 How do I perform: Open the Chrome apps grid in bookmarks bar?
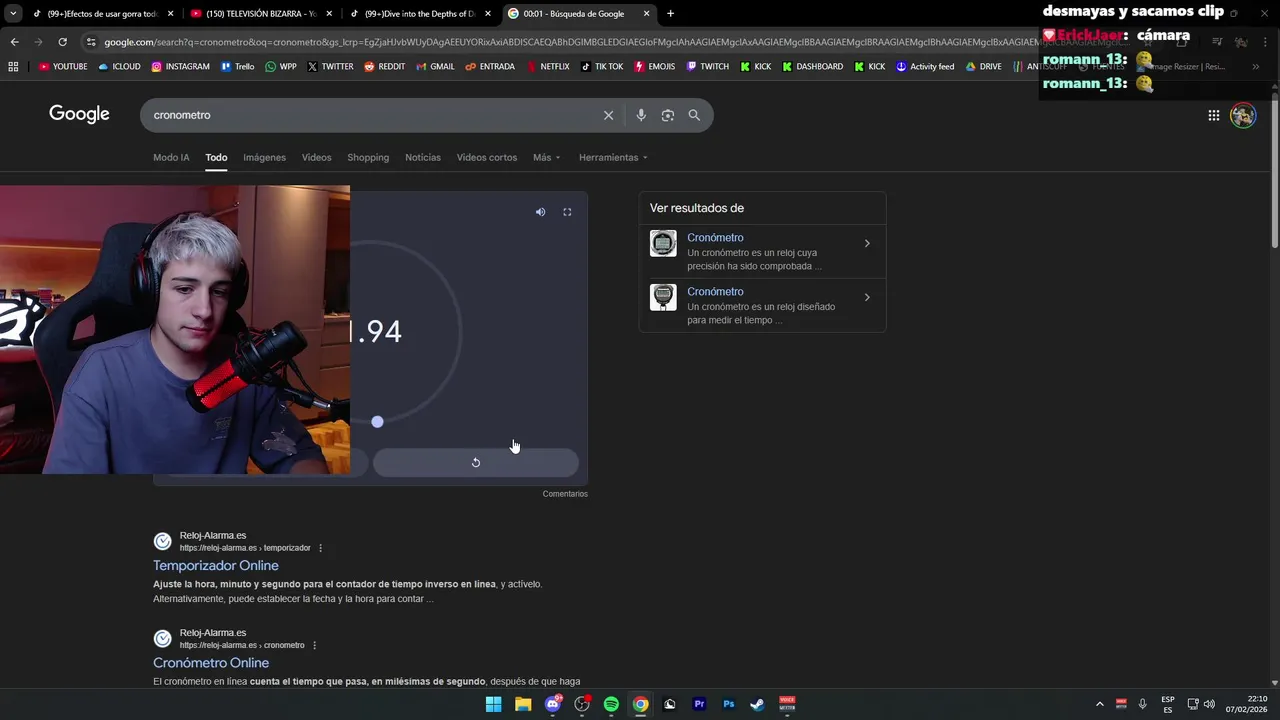click(x=13, y=67)
